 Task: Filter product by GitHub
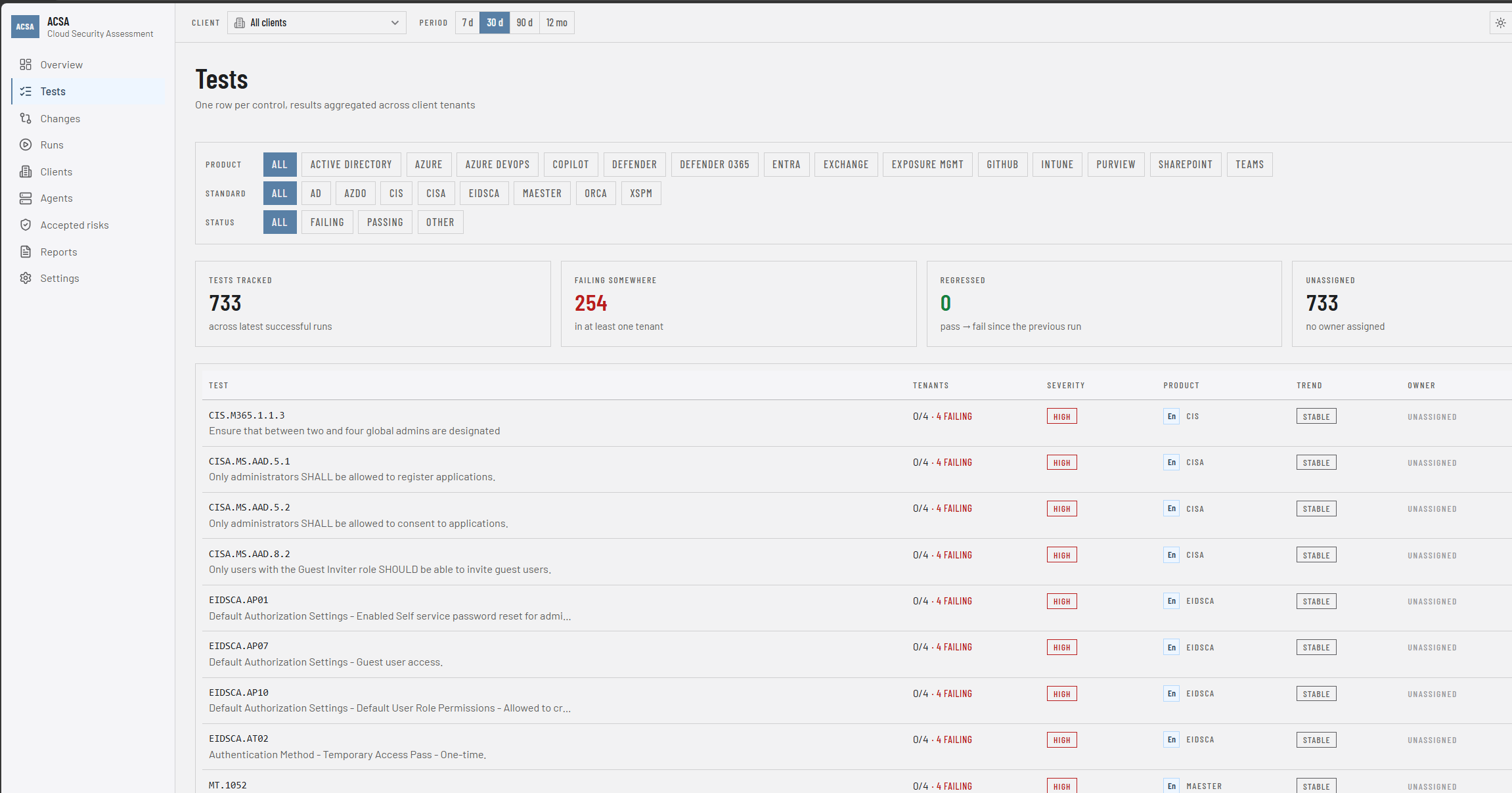(x=1002, y=164)
